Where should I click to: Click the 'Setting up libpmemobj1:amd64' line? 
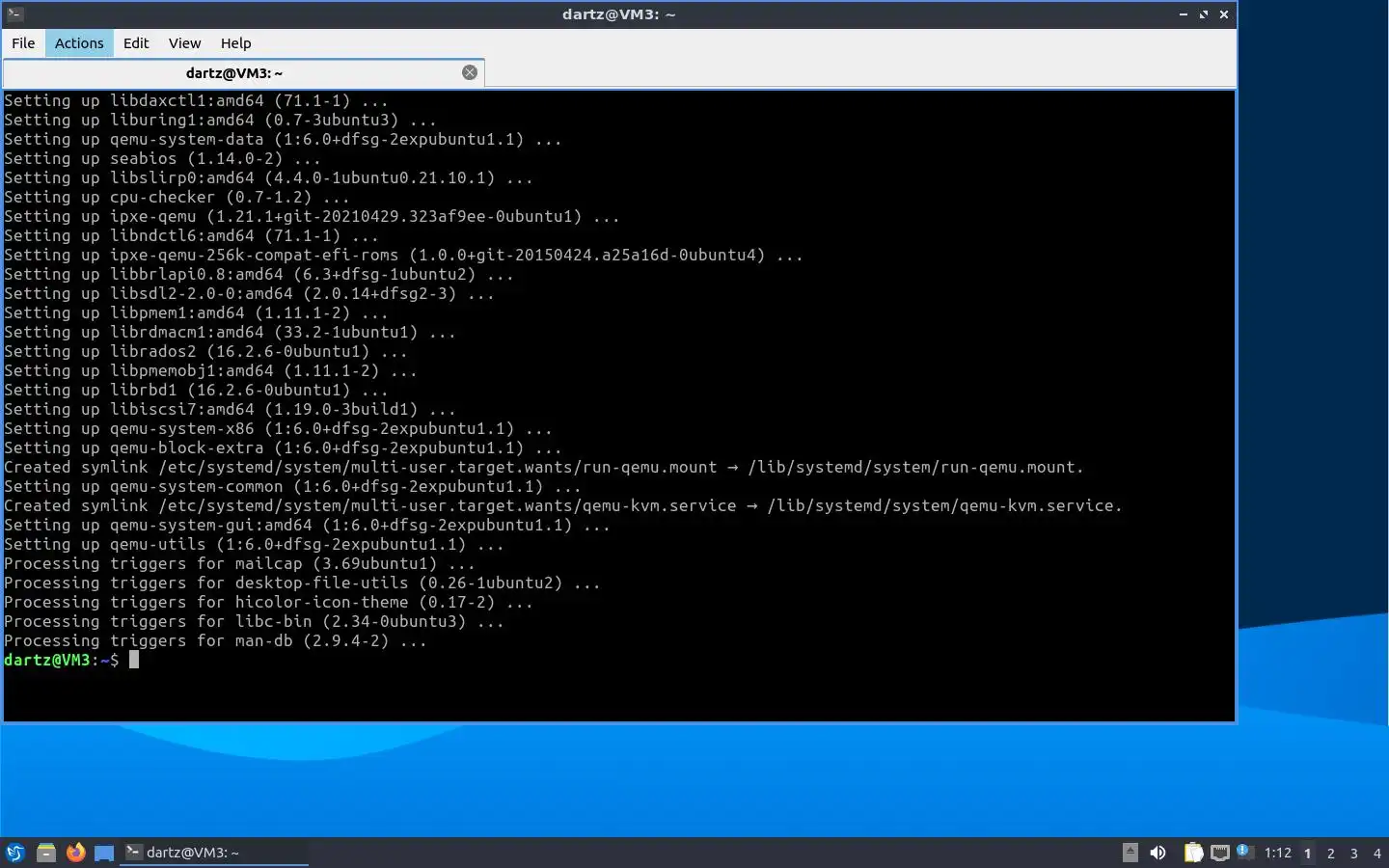tap(211, 370)
